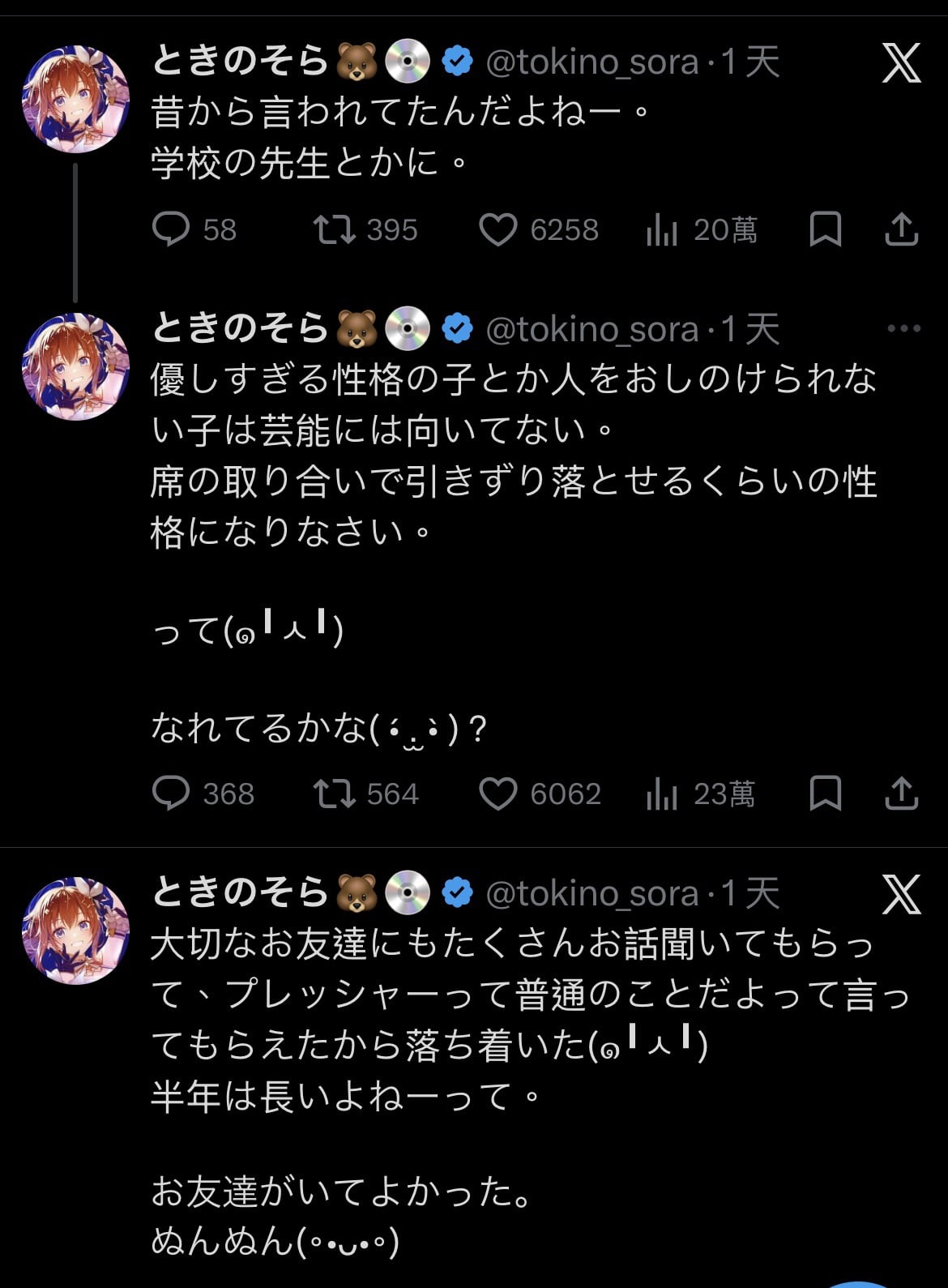Click the X logo on the third tweet

901,895
